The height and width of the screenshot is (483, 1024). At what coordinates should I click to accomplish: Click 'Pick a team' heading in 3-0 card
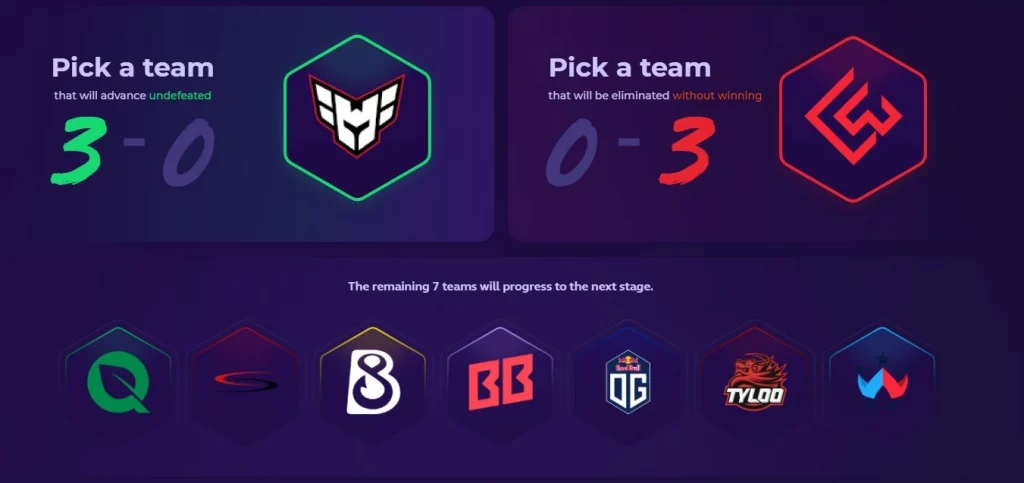point(133,68)
